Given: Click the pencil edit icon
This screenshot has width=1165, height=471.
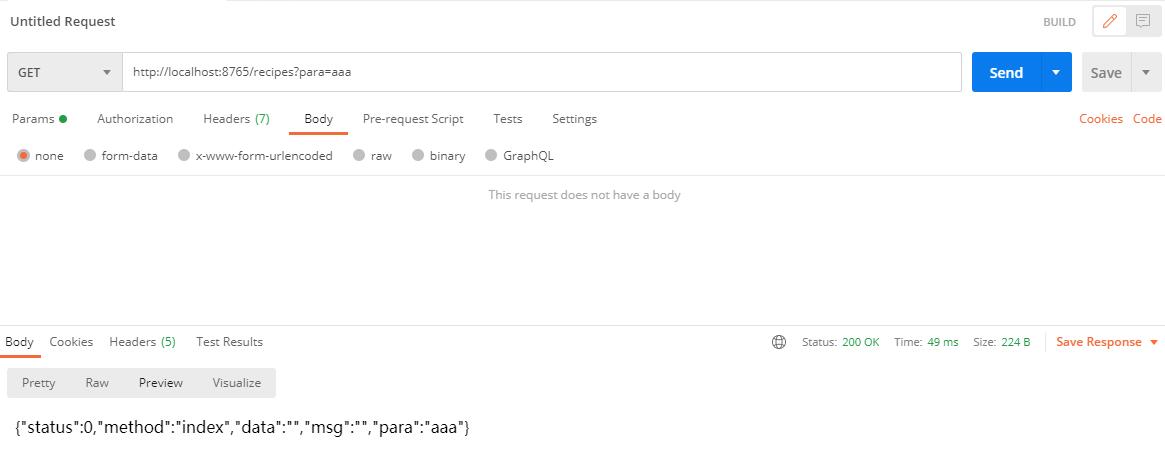Looking at the screenshot, I should [x=1109, y=21].
